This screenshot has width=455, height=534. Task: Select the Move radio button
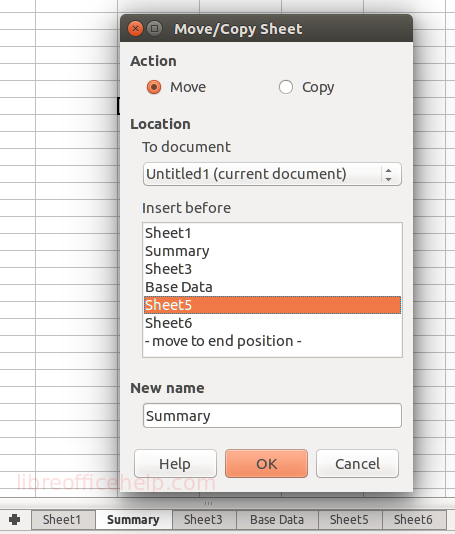154,87
